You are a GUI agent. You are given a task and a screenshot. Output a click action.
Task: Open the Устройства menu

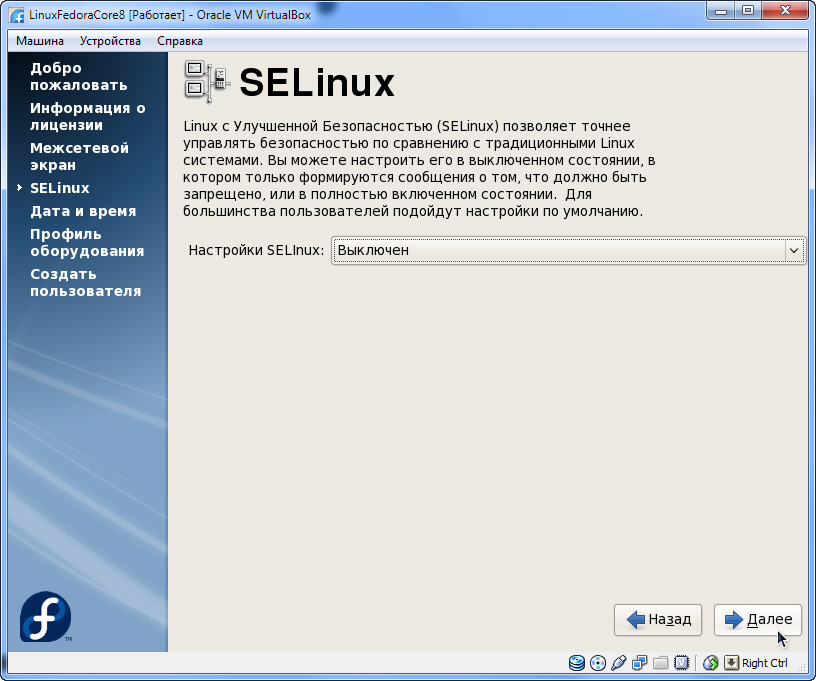(110, 41)
